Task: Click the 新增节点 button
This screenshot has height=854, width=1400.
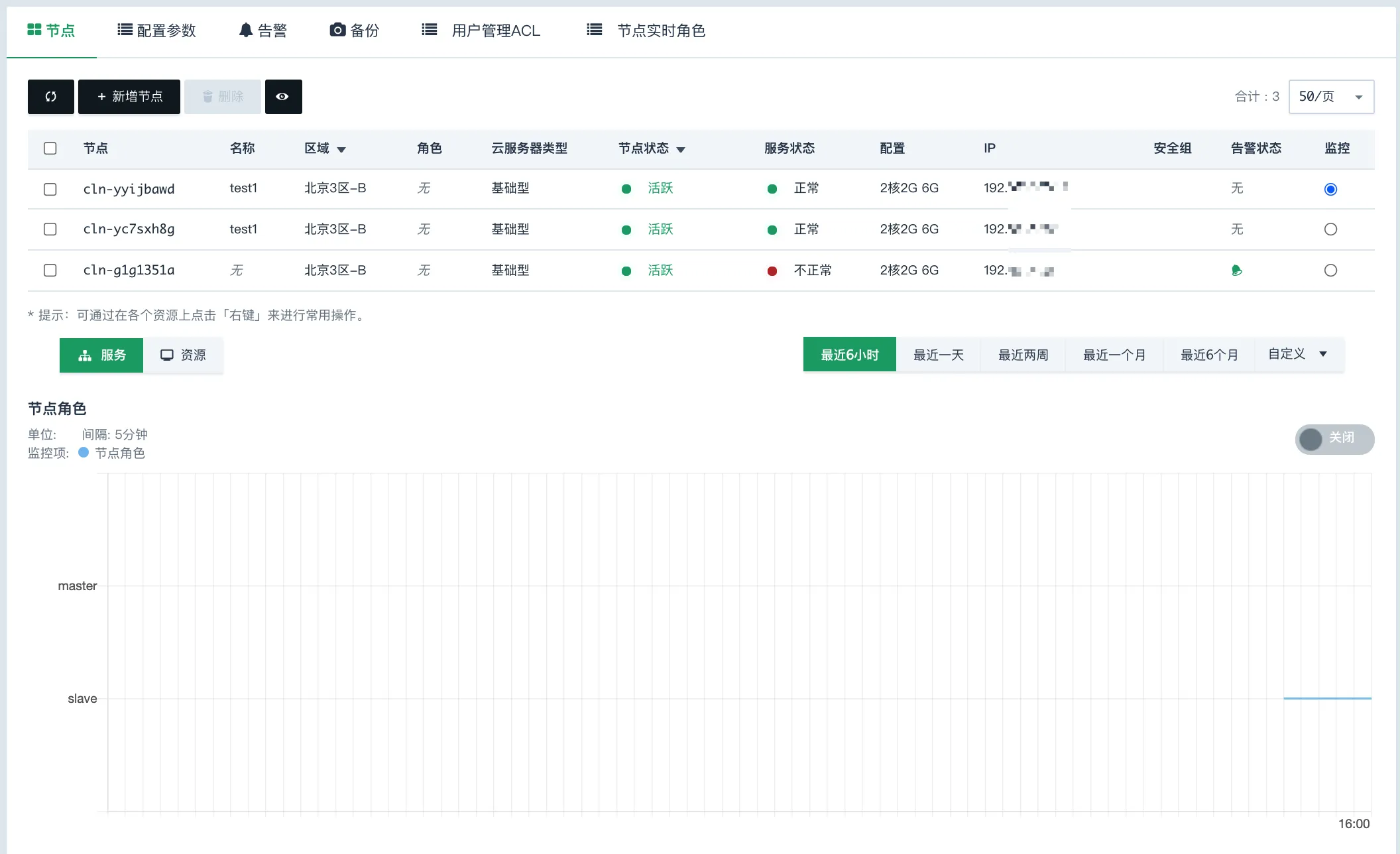Action: coord(129,97)
